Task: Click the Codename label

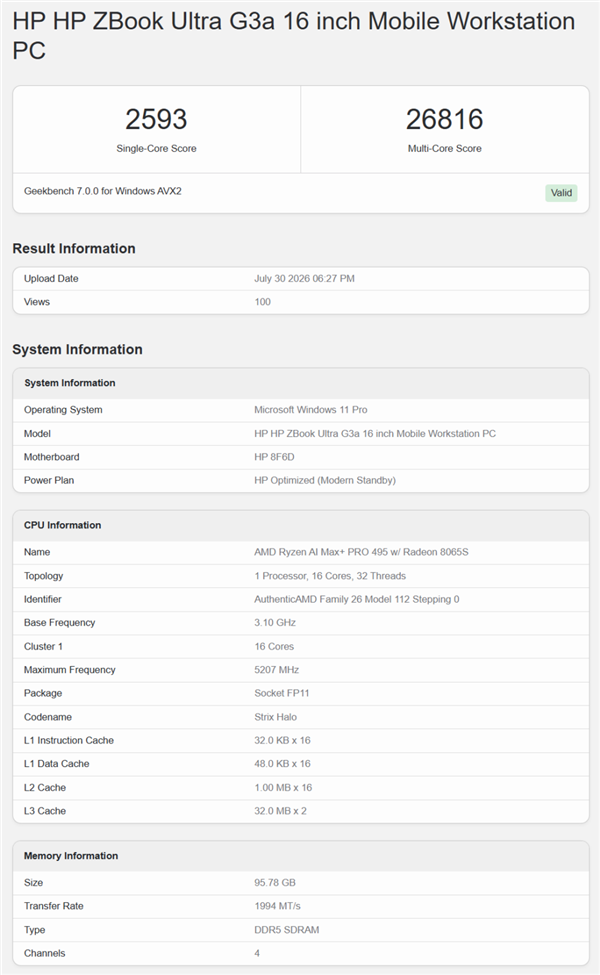Action: (x=48, y=717)
